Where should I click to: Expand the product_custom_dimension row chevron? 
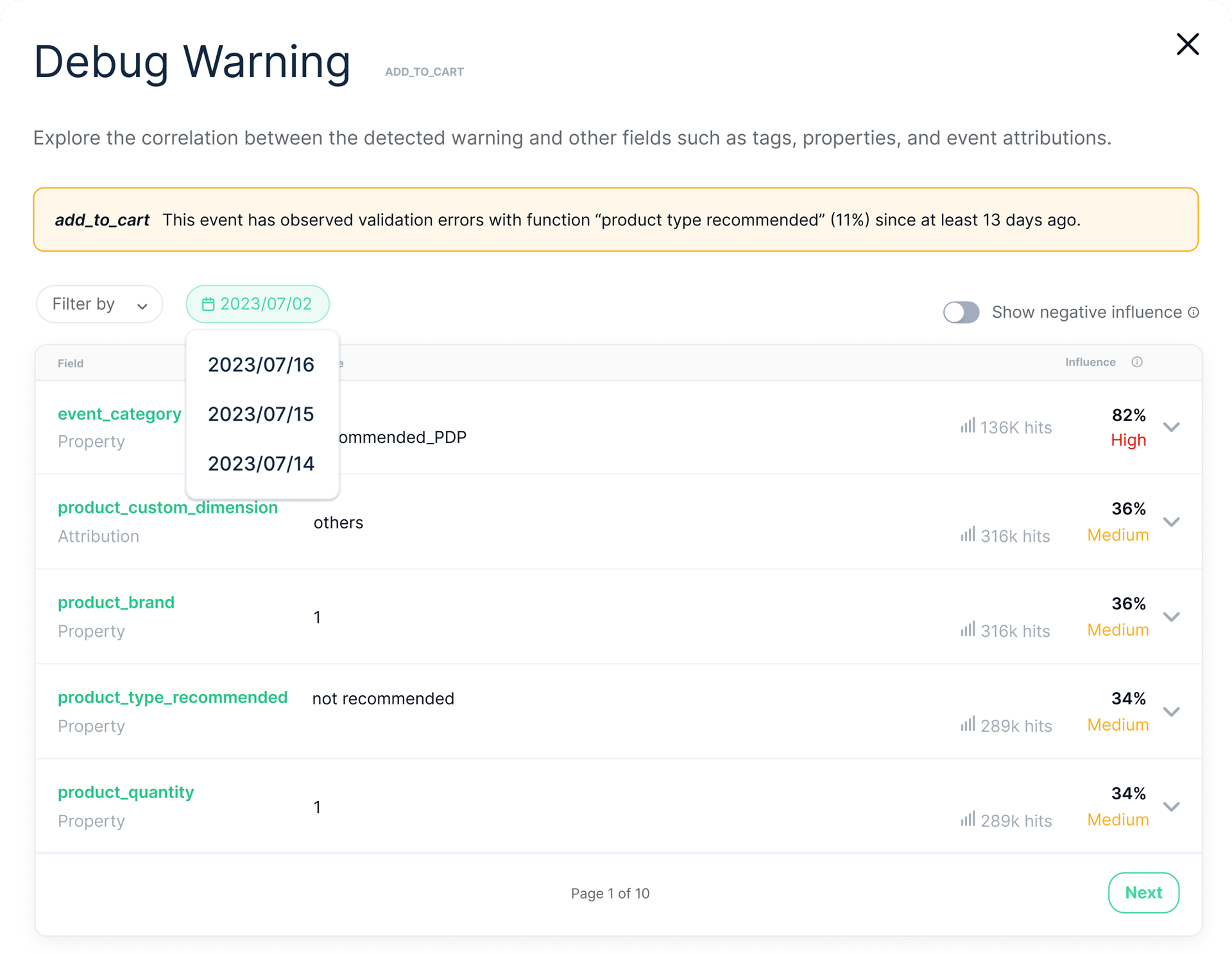tap(1172, 522)
